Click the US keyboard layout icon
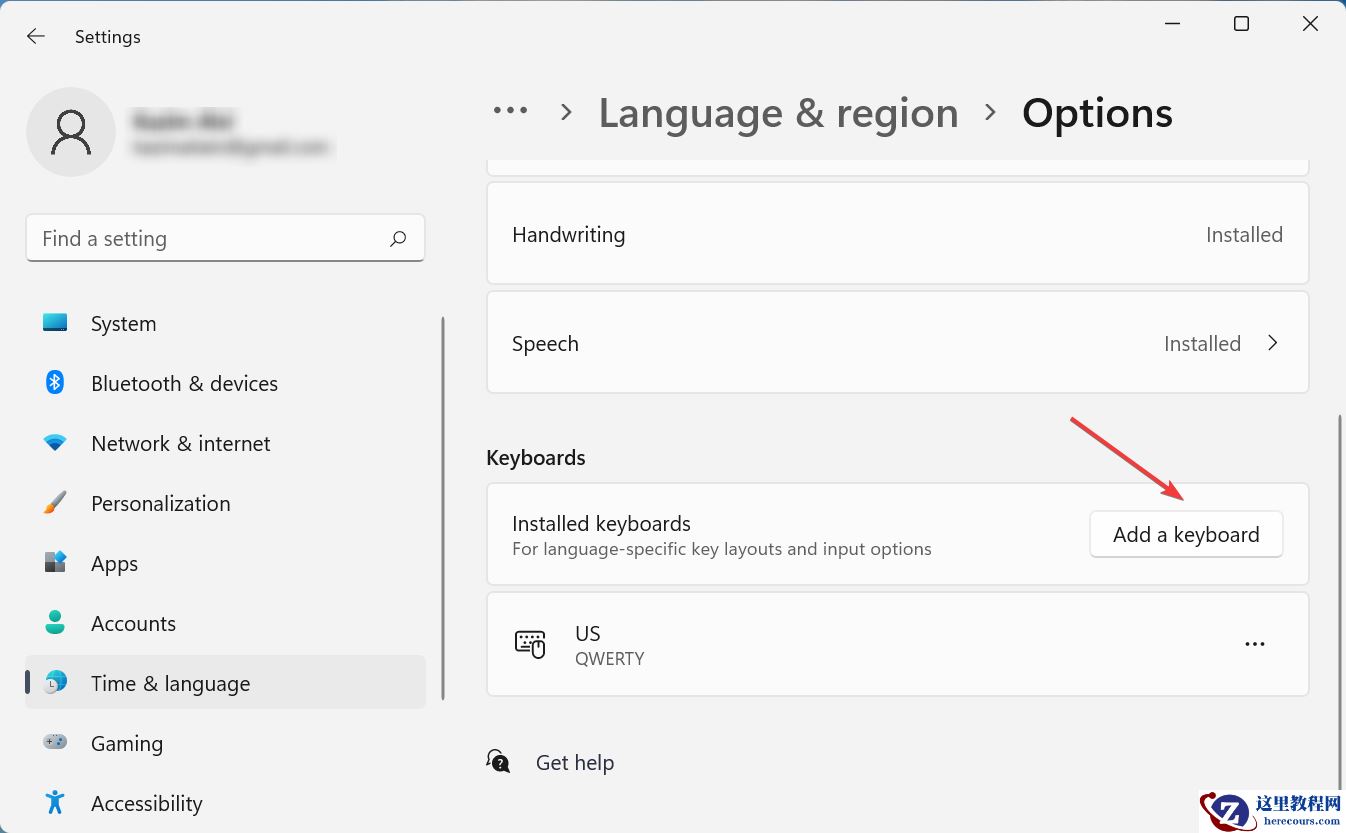This screenshot has height=833, width=1346. [x=530, y=645]
